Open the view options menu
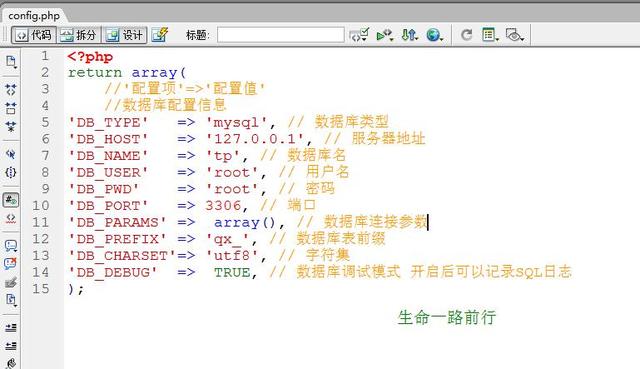 tap(490, 35)
